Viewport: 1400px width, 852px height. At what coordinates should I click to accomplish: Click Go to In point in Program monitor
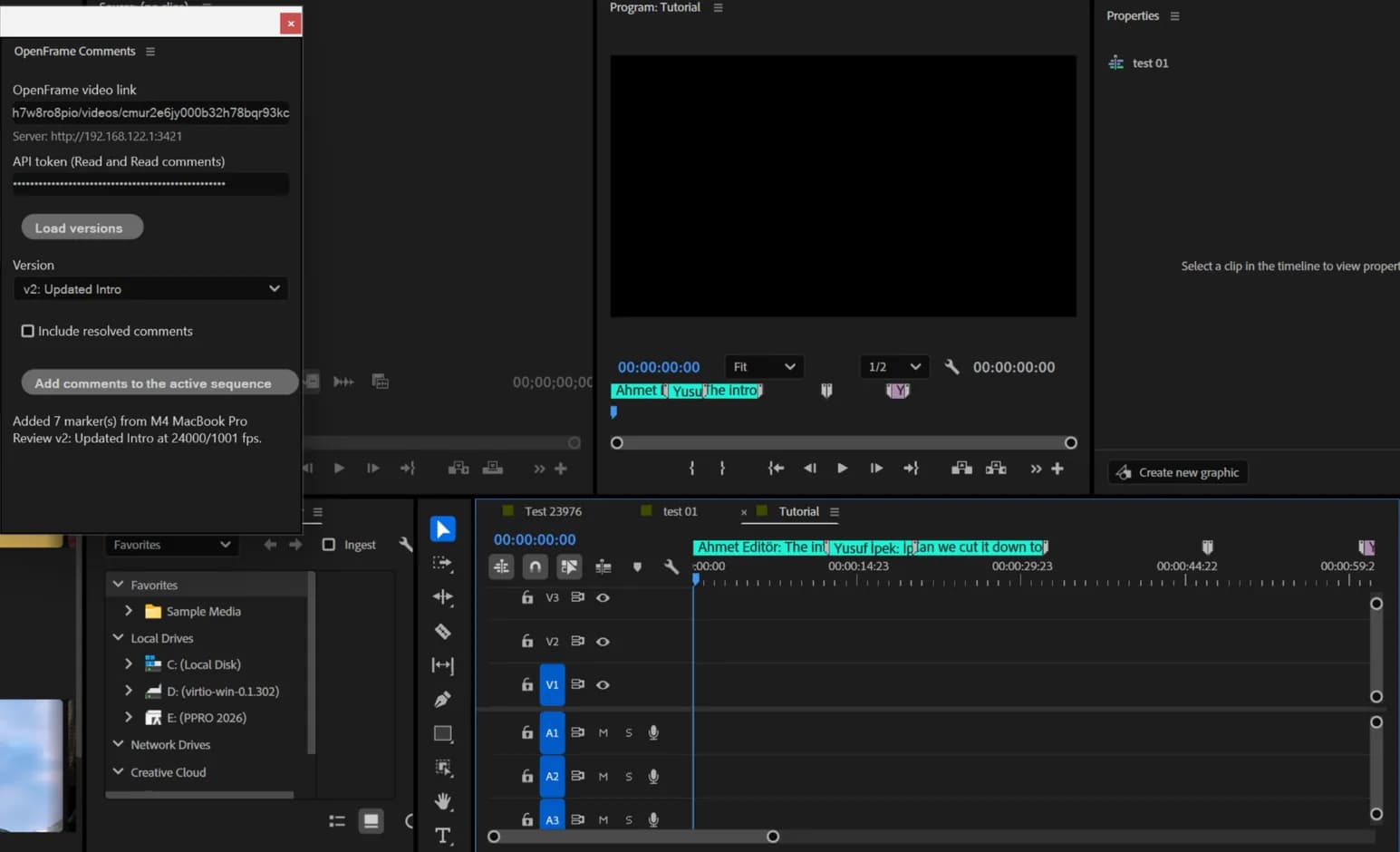tap(776, 469)
